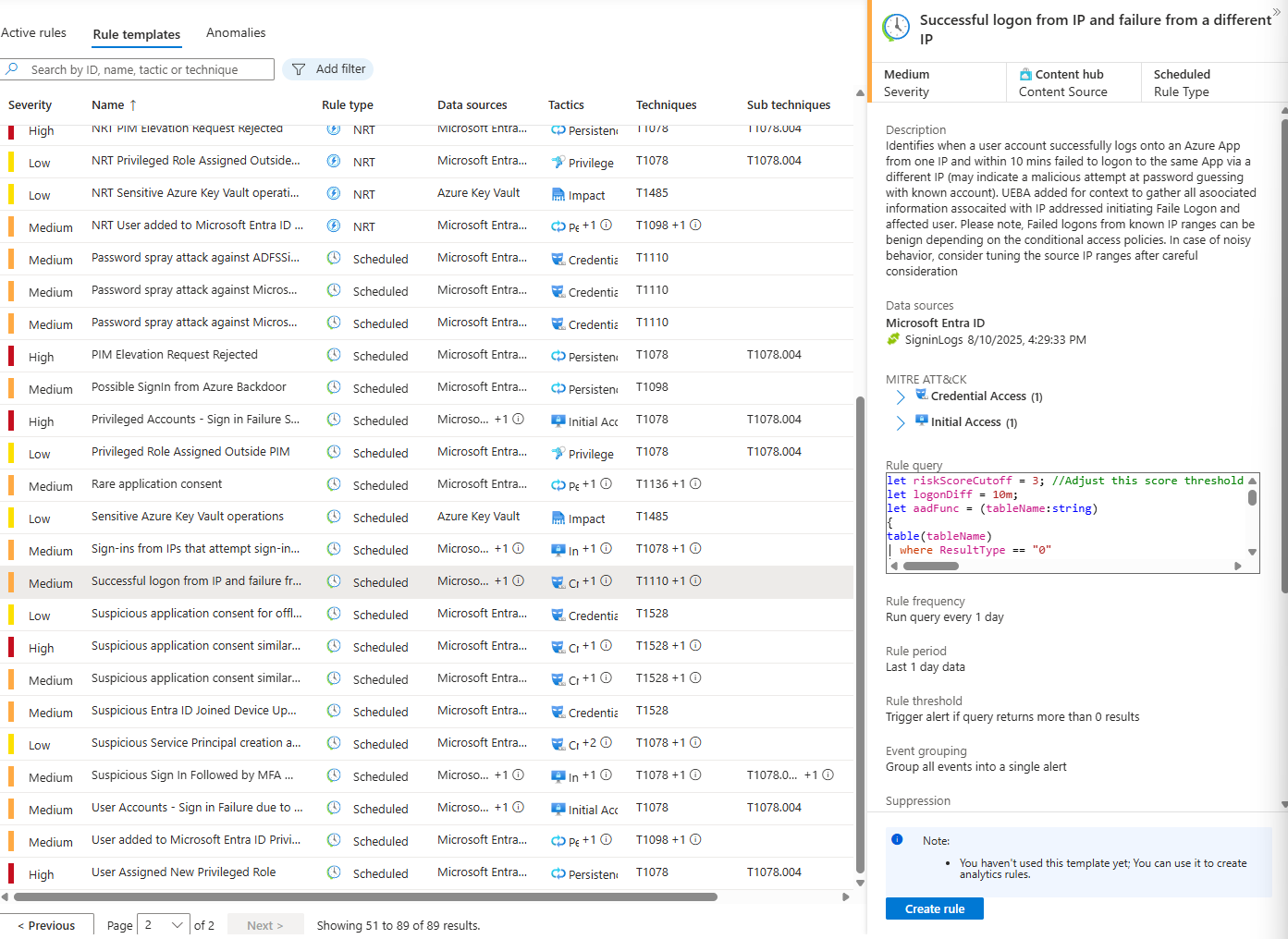Click yellow Low severity bar in Sensitive Azure Key Vault row

[11, 518]
